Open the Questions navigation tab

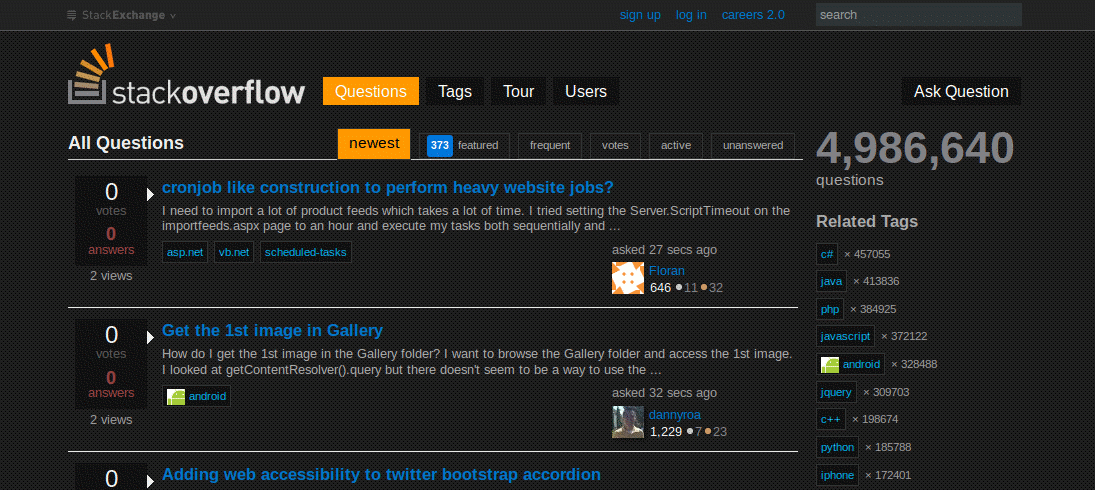click(x=371, y=91)
